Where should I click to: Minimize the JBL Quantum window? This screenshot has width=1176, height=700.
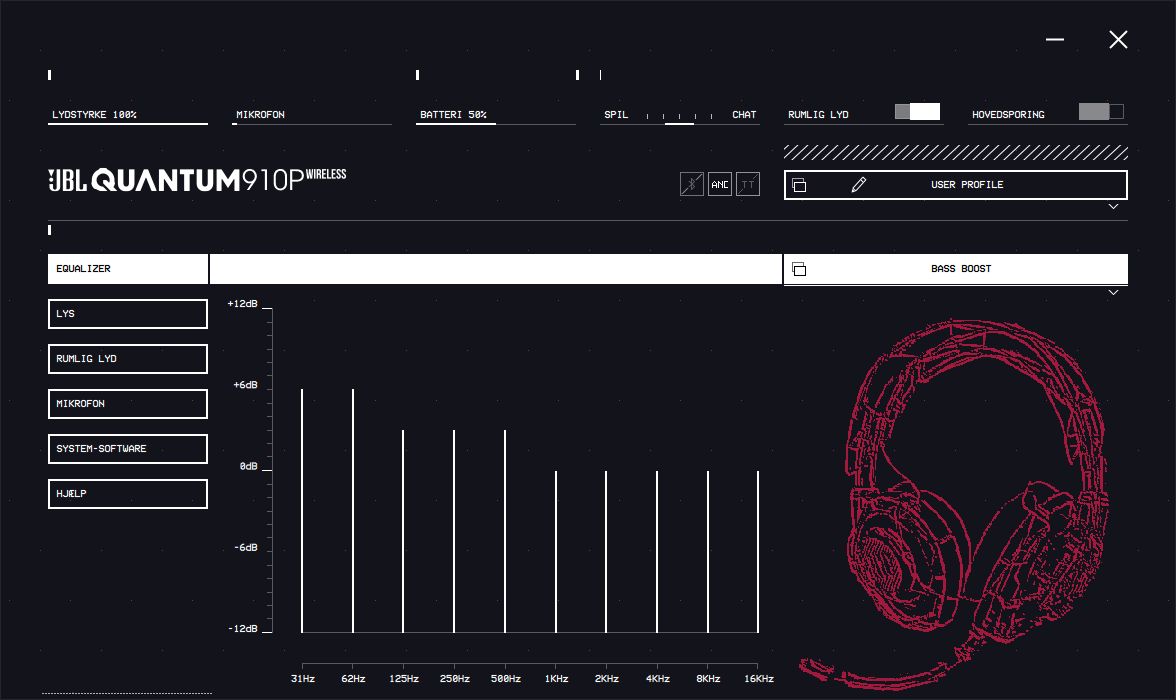tap(1055, 40)
